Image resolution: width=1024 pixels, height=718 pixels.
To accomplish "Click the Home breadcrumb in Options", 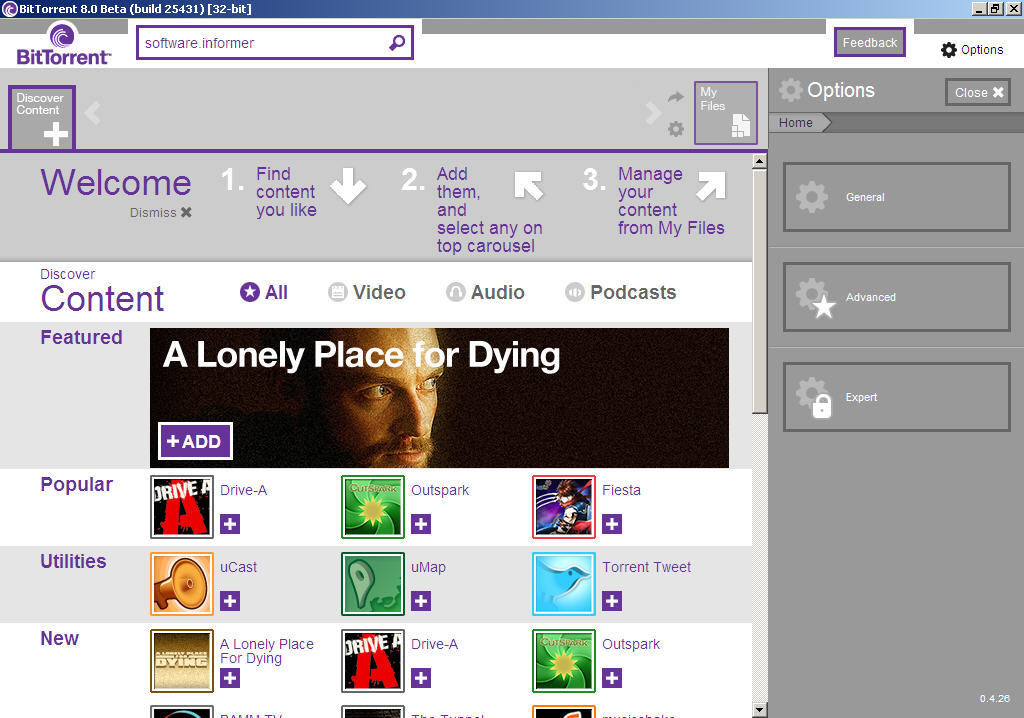I will tap(796, 123).
